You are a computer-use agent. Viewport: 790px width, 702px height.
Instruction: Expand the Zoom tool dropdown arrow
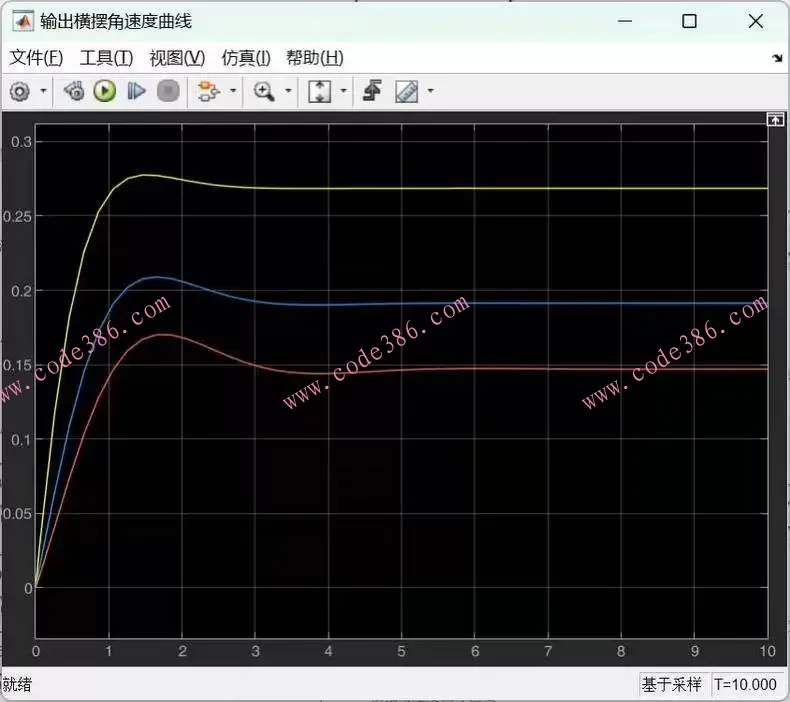[289, 92]
